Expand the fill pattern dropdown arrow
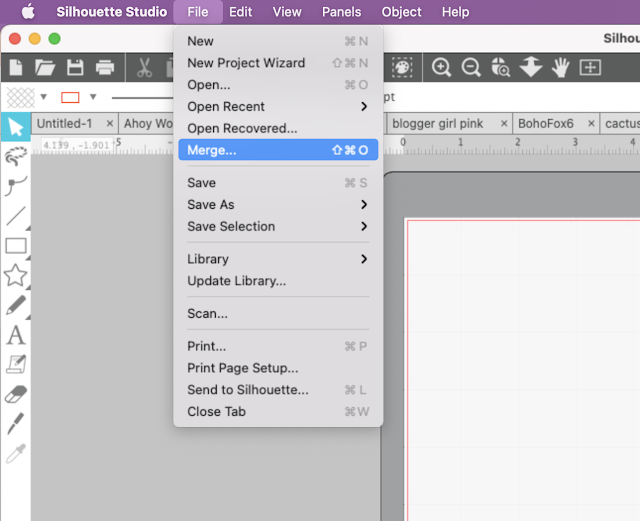The width and height of the screenshot is (640, 521). point(44,97)
